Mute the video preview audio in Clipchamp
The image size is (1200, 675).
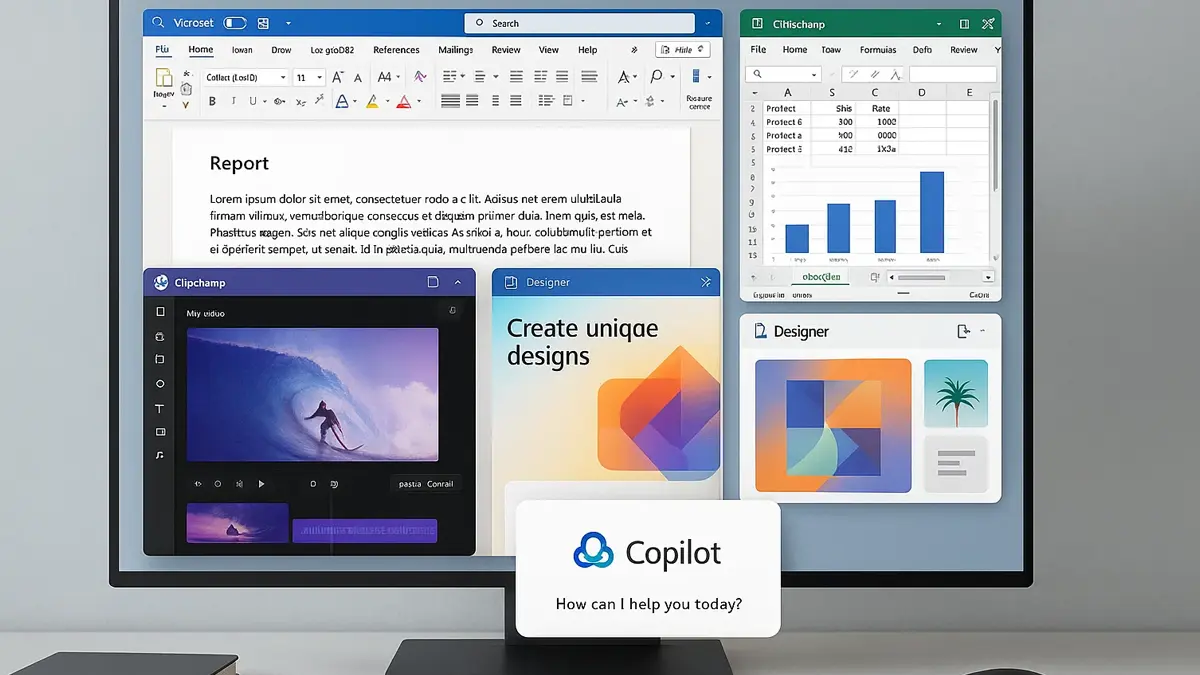pyautogui.click(x=240, y=483)
